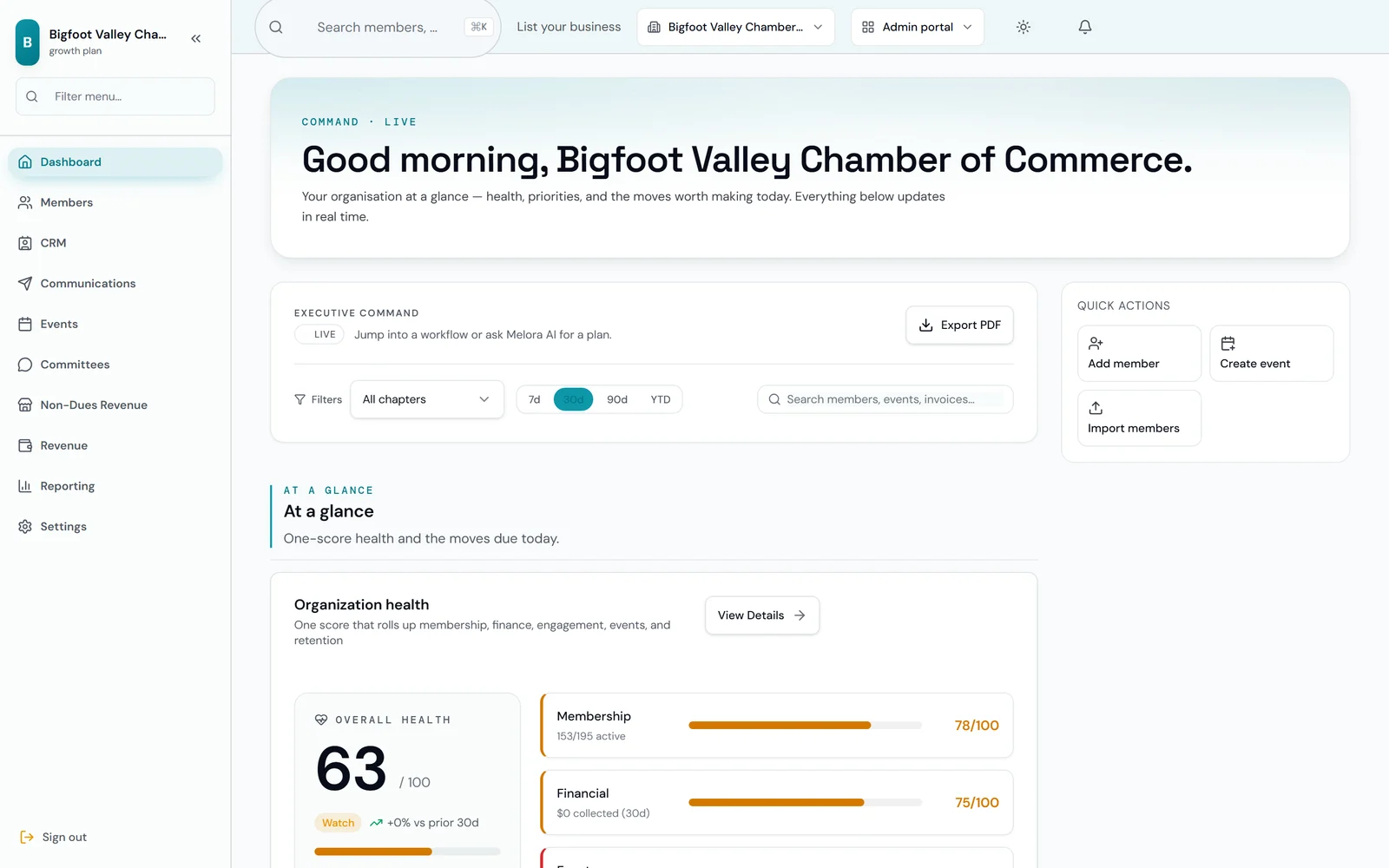Open the Bigfoot Valley Chamber organization dropdown
Viewport: 1389px width, 868px height.
coord(736,27)
